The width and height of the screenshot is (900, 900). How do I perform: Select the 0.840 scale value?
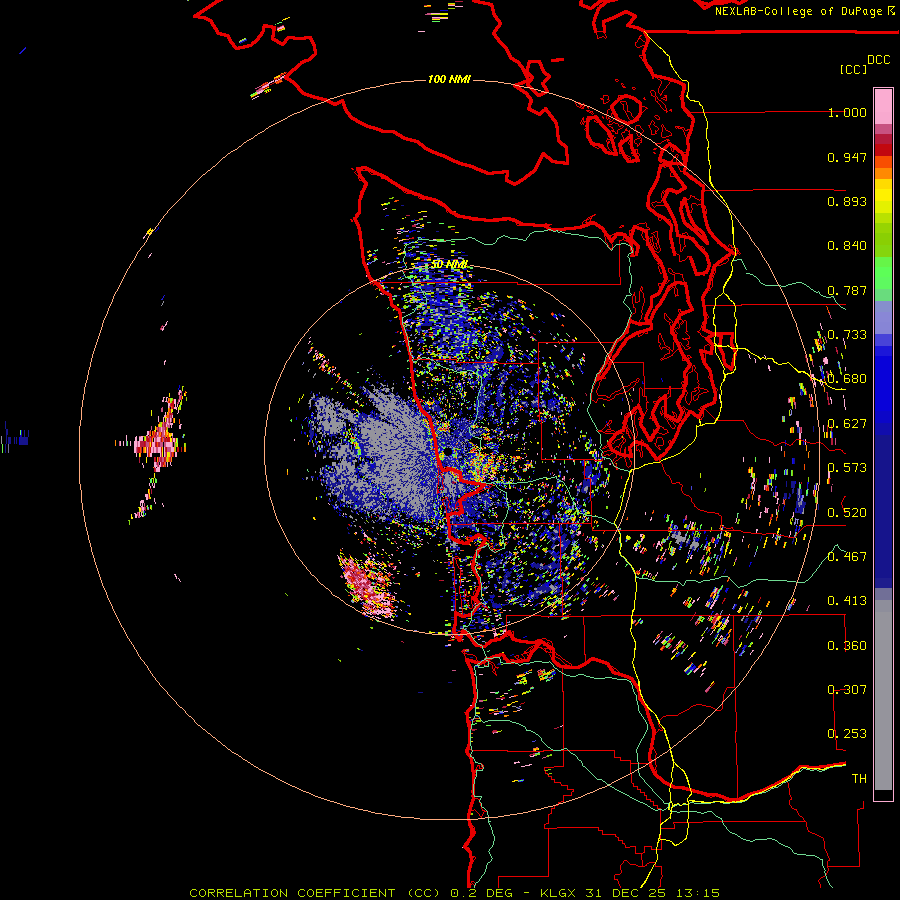[x=847, y=246]
